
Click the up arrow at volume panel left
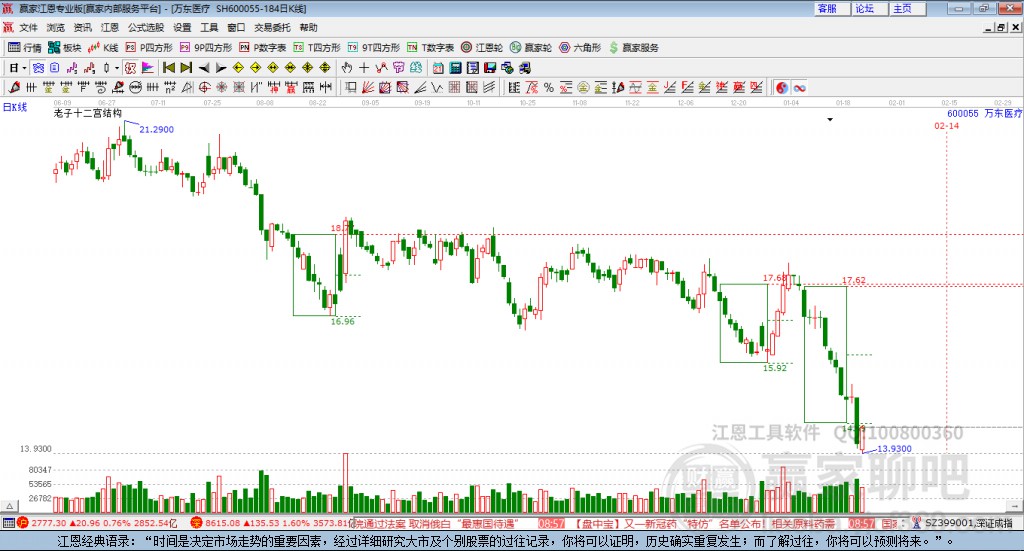9,506
